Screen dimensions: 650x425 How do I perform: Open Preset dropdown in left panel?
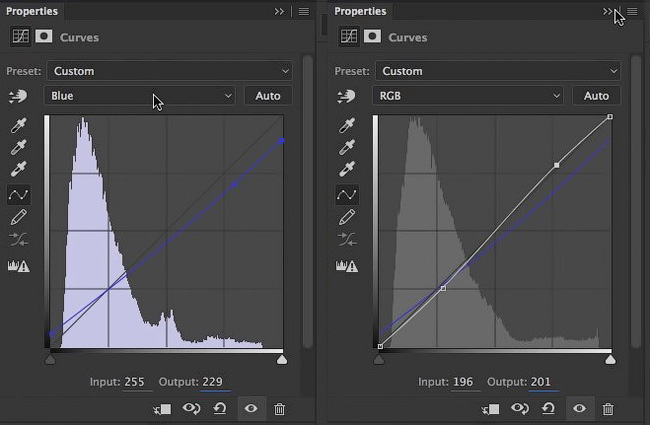tap(170, 71)
